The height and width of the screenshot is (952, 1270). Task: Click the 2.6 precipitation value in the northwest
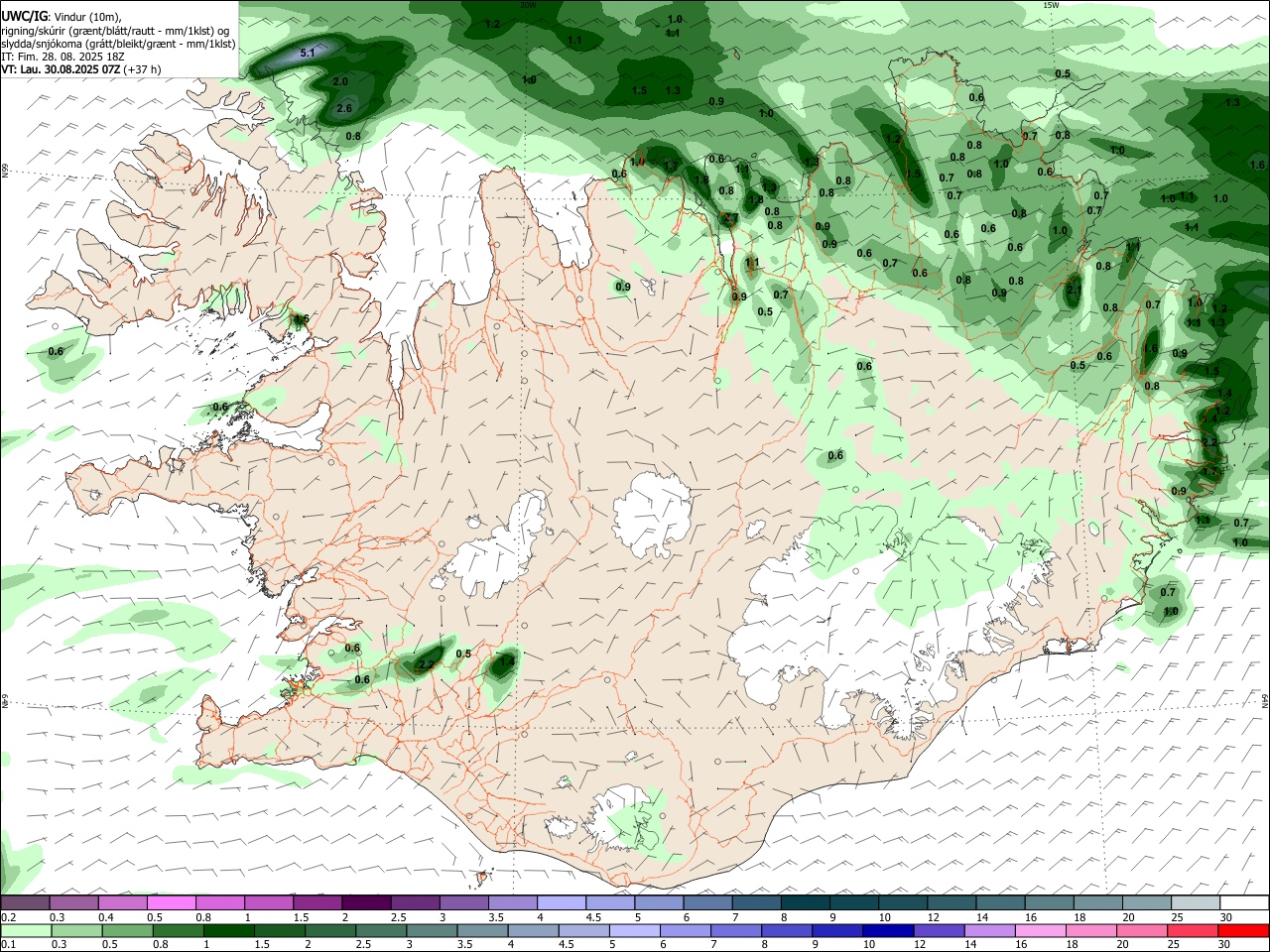(x=344, y=108)
